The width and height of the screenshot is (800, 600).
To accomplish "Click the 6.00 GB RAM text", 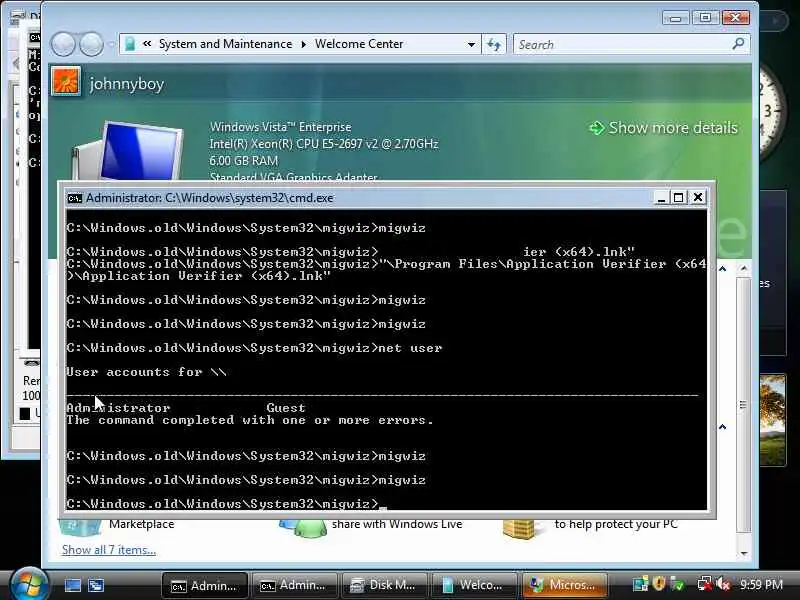I will point(243,161).
